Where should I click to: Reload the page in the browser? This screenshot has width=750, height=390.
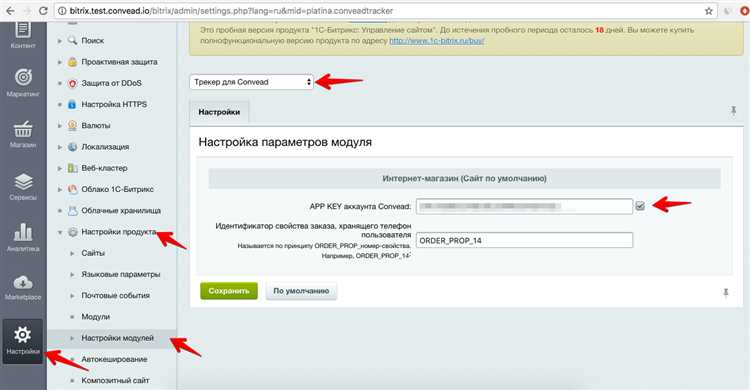[x=43, y=11]
